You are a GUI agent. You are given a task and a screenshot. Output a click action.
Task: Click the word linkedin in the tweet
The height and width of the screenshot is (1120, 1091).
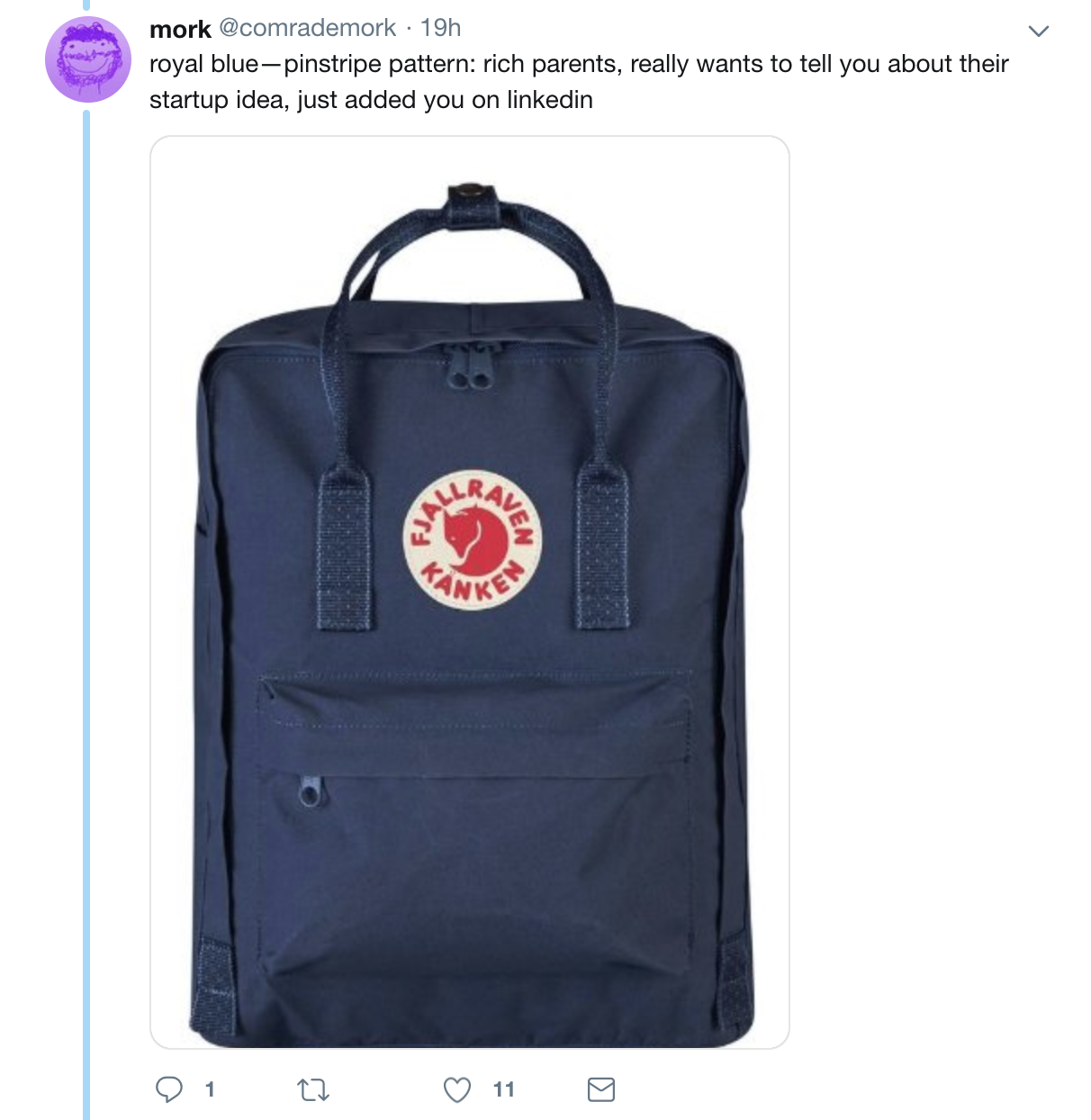pyautogui.click(x=550, y=99)
